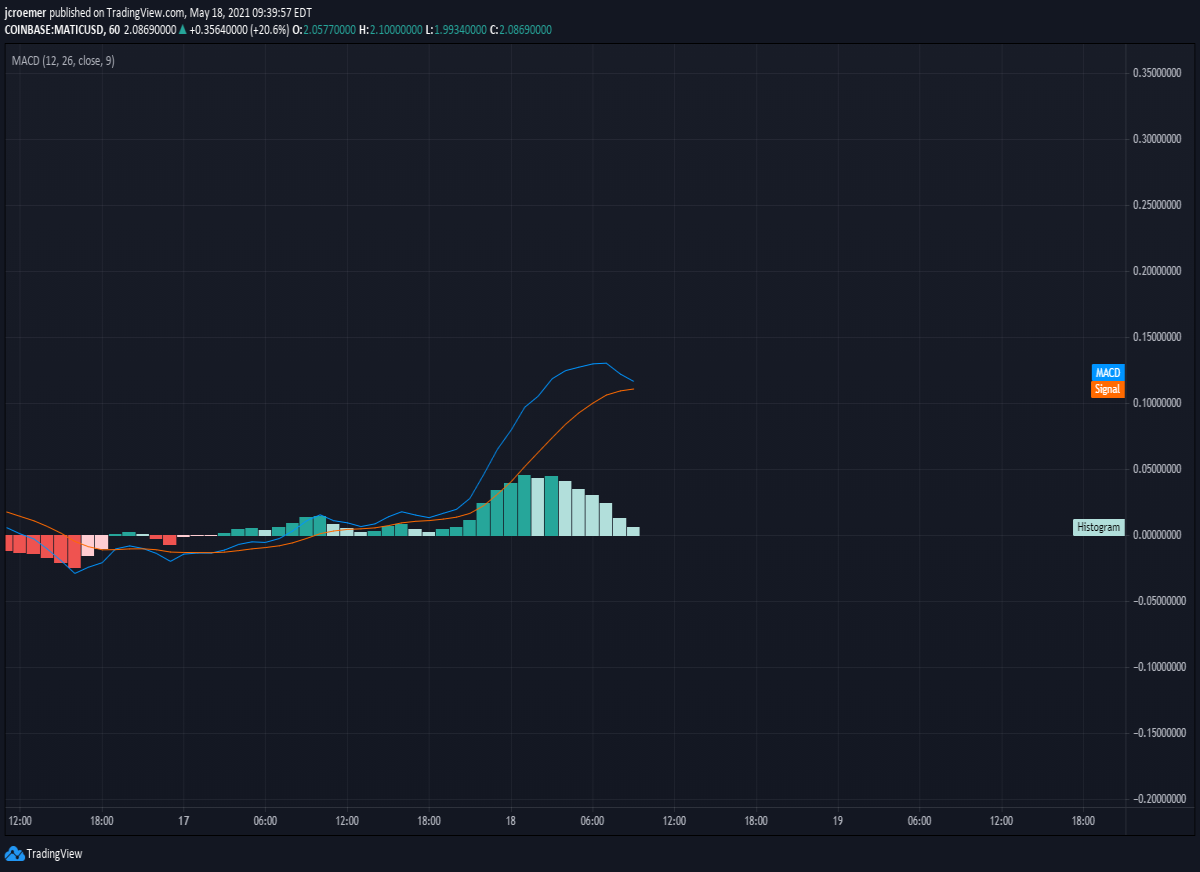Click the lowest red histogram bar

(75, 551)
